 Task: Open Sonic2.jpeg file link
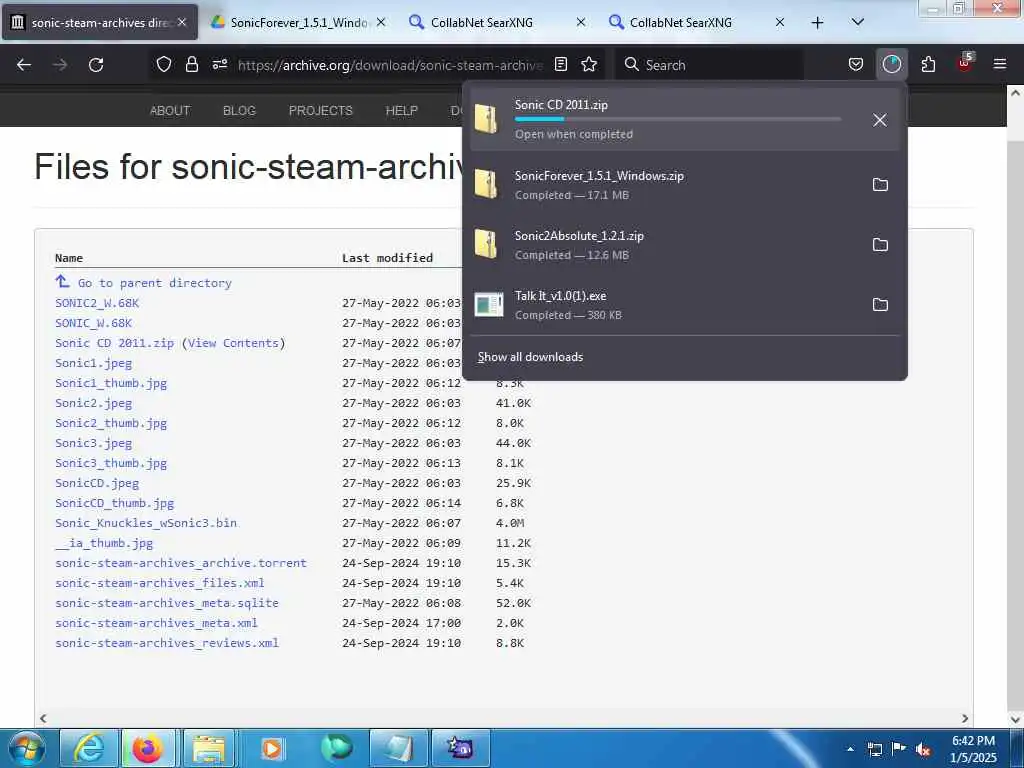tap(93, 404)
